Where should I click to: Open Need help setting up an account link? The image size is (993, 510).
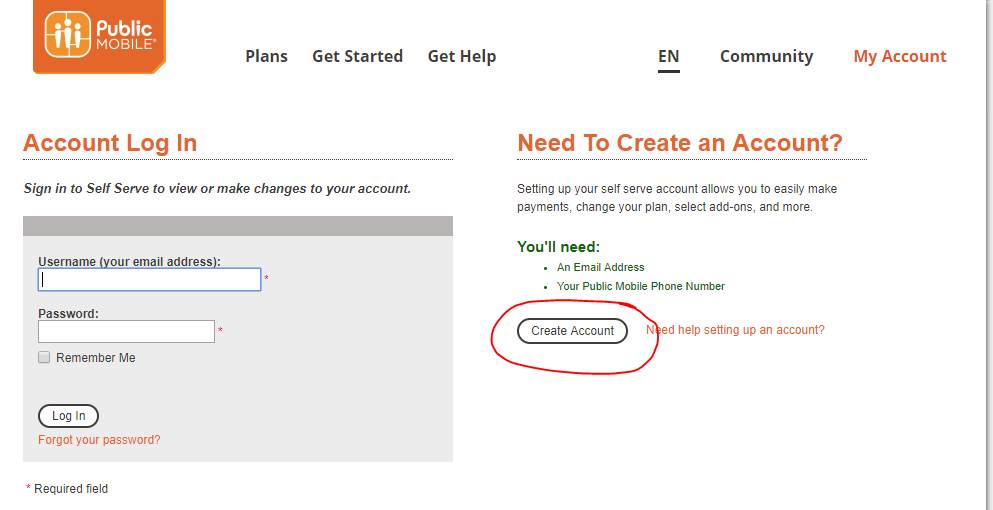pyautogui.click(x=735, y=330)
